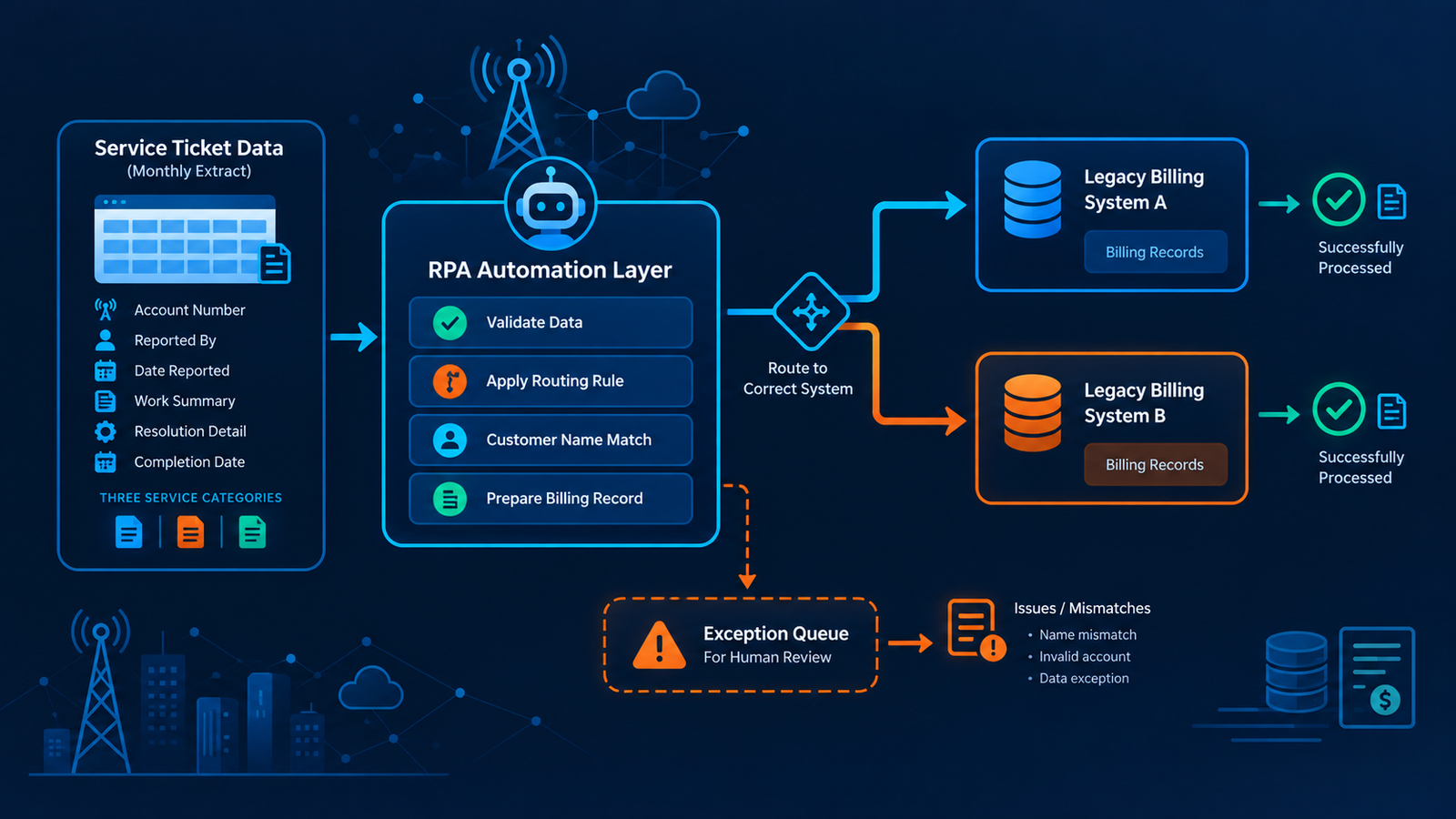1456x819 pixels.
Task: Click the person icon beside Reported By
Action: click(106, 340)
